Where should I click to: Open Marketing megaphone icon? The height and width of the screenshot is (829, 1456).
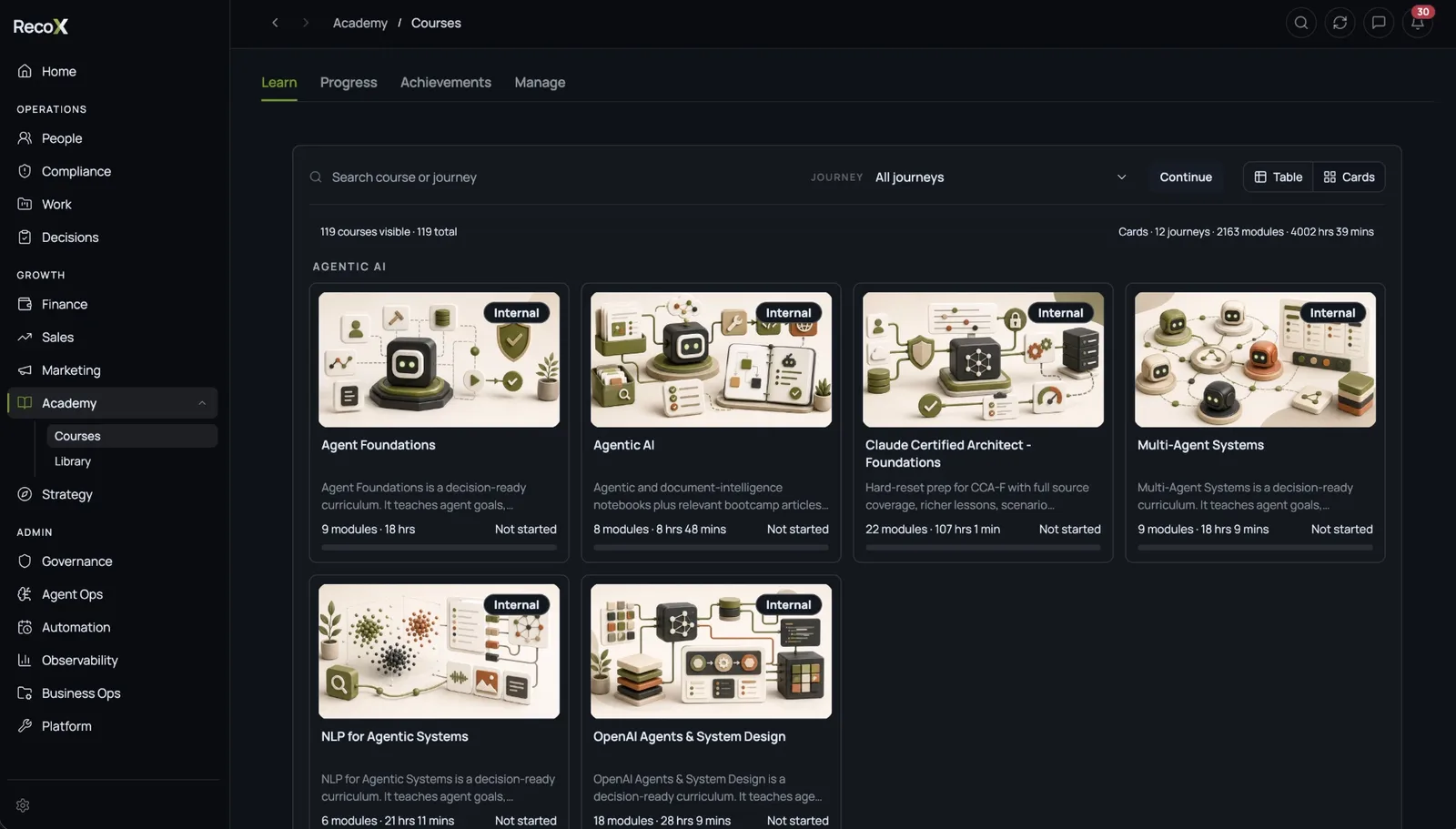(25, 370)
